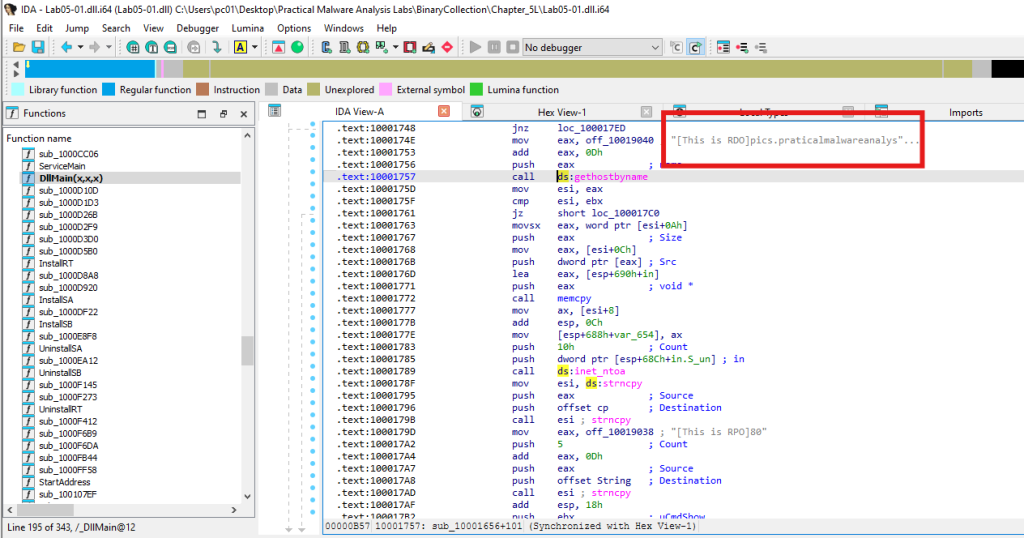Open the Edit menu
The width and height of the screenshot is (1024, 538).
tap(44, 29)
